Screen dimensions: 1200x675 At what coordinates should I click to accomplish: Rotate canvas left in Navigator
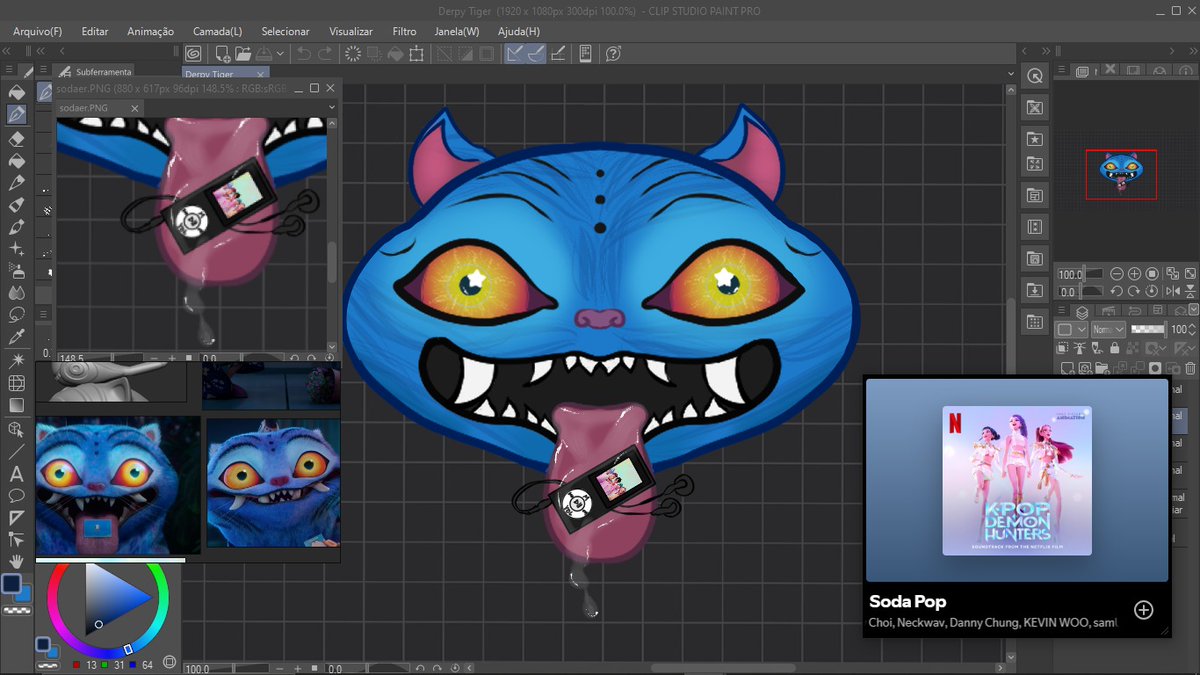(x=1117, y=292)
